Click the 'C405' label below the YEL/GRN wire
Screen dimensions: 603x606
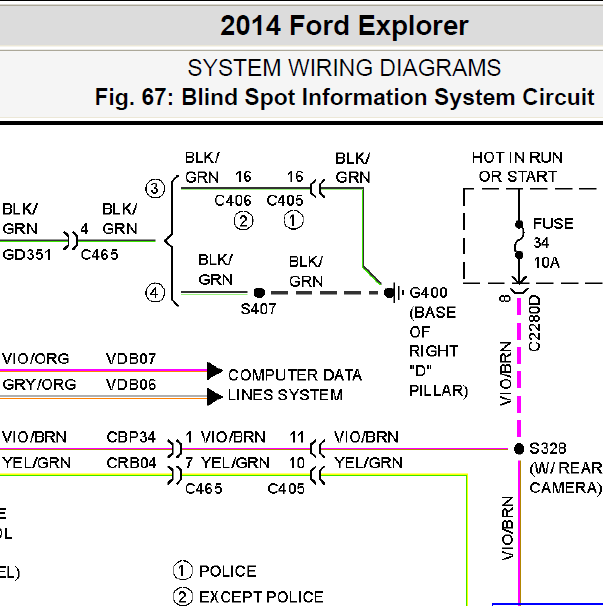pyautogui.click(x=286, y=489)
